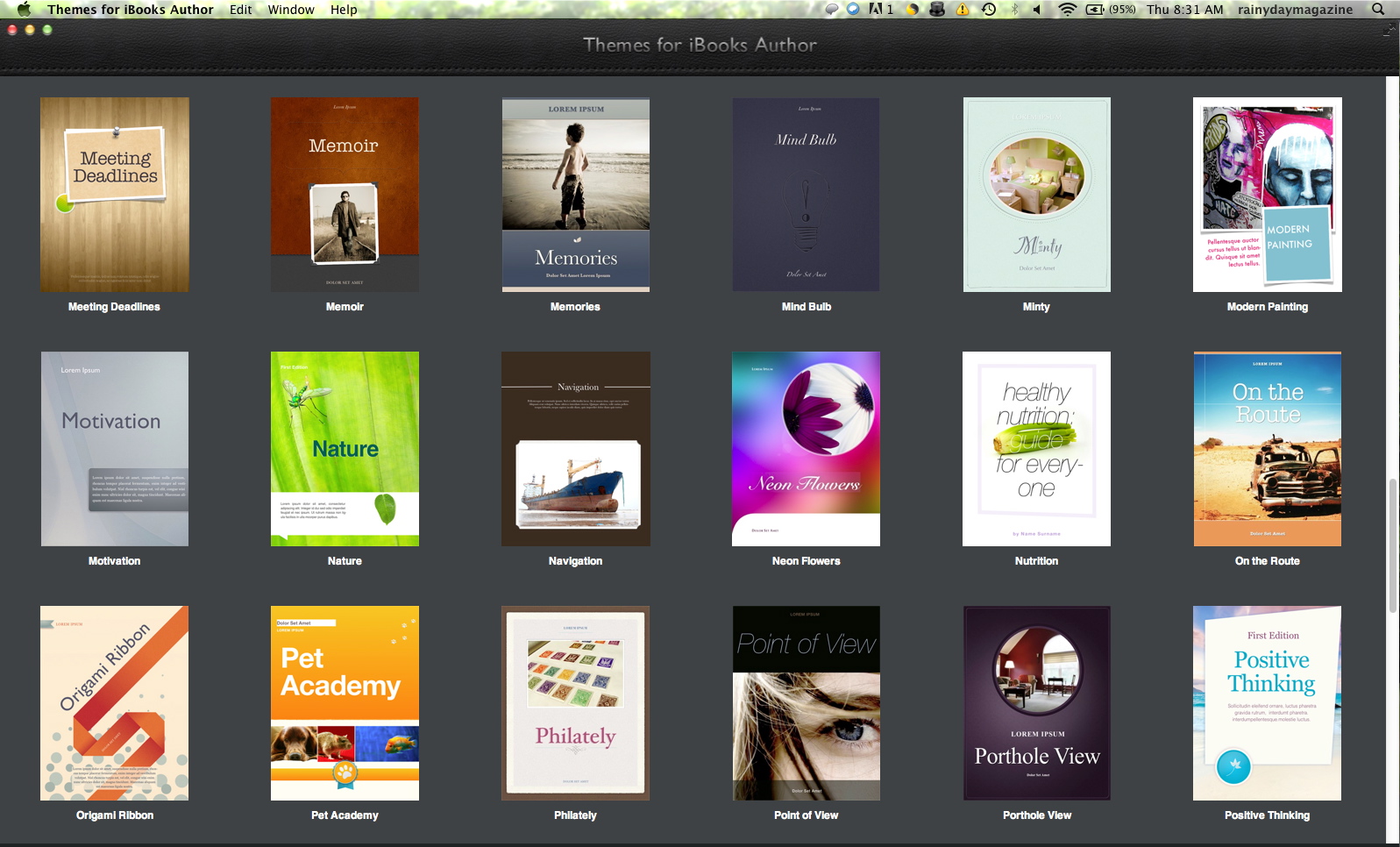This screenshot has height=847, width=1400.
Task: Select the Pet Academy theme cover
Action: [x=345, y=703]
